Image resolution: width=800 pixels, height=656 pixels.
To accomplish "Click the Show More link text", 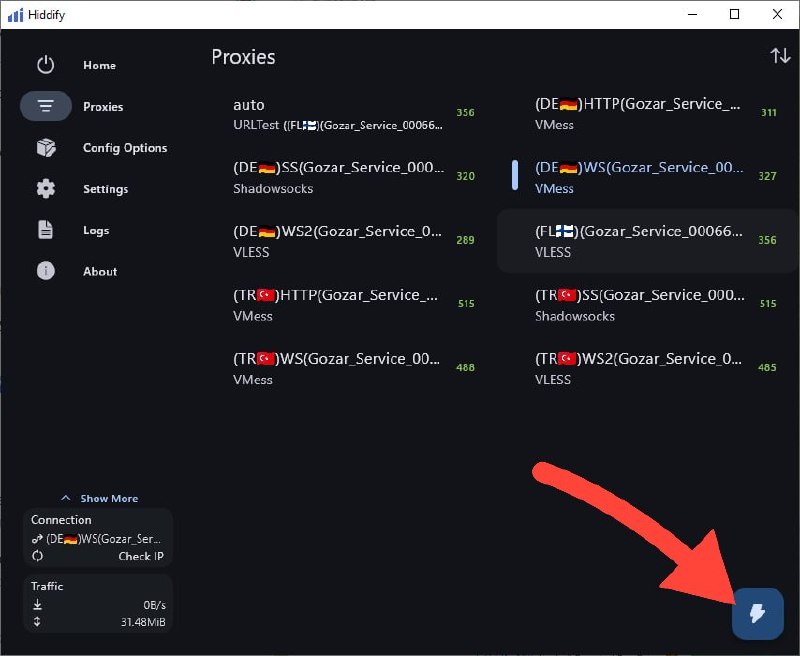I will tap(109, 498).
